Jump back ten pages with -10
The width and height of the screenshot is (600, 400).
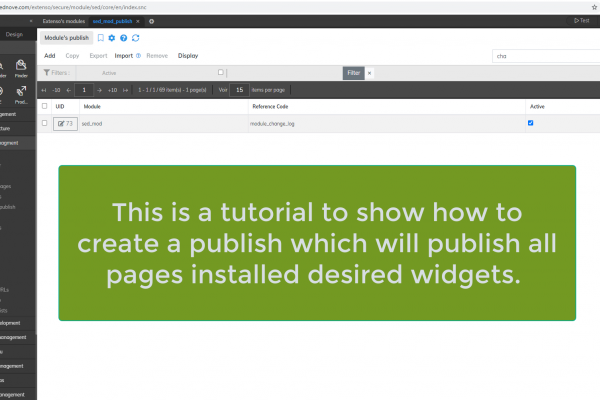(x=56, y=90)
